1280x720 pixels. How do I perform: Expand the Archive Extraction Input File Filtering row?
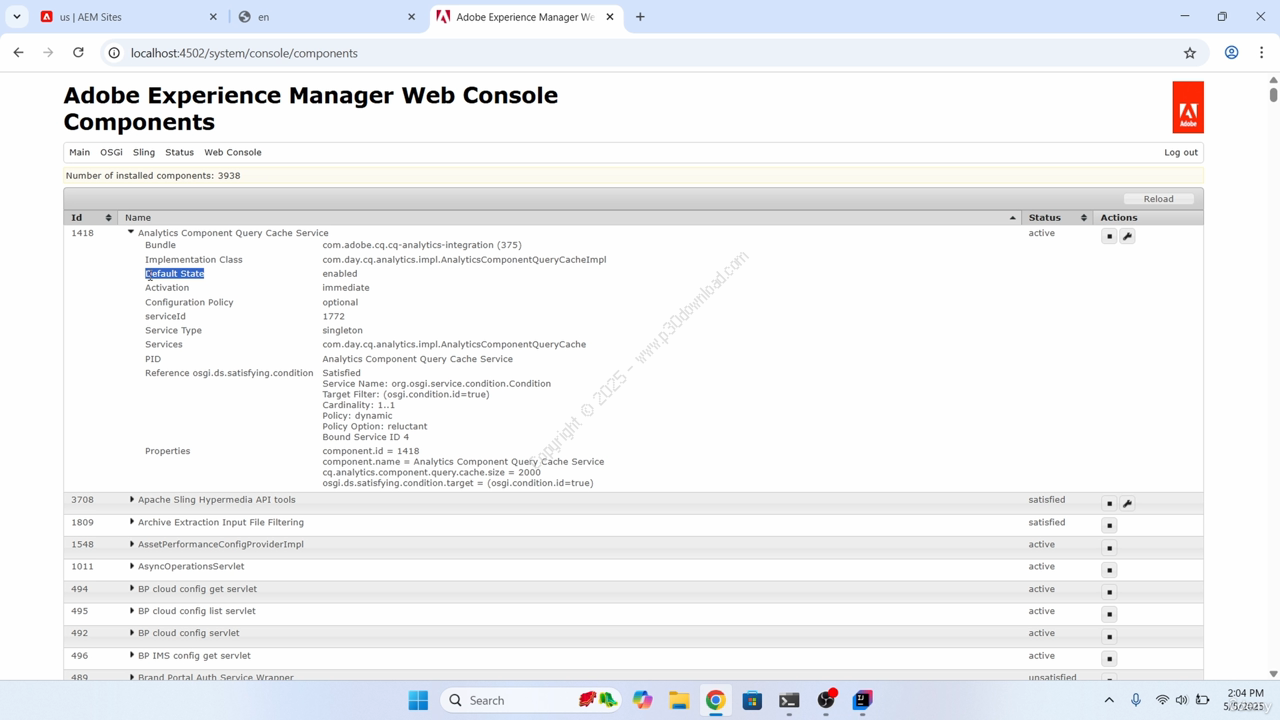coord(131,522)
